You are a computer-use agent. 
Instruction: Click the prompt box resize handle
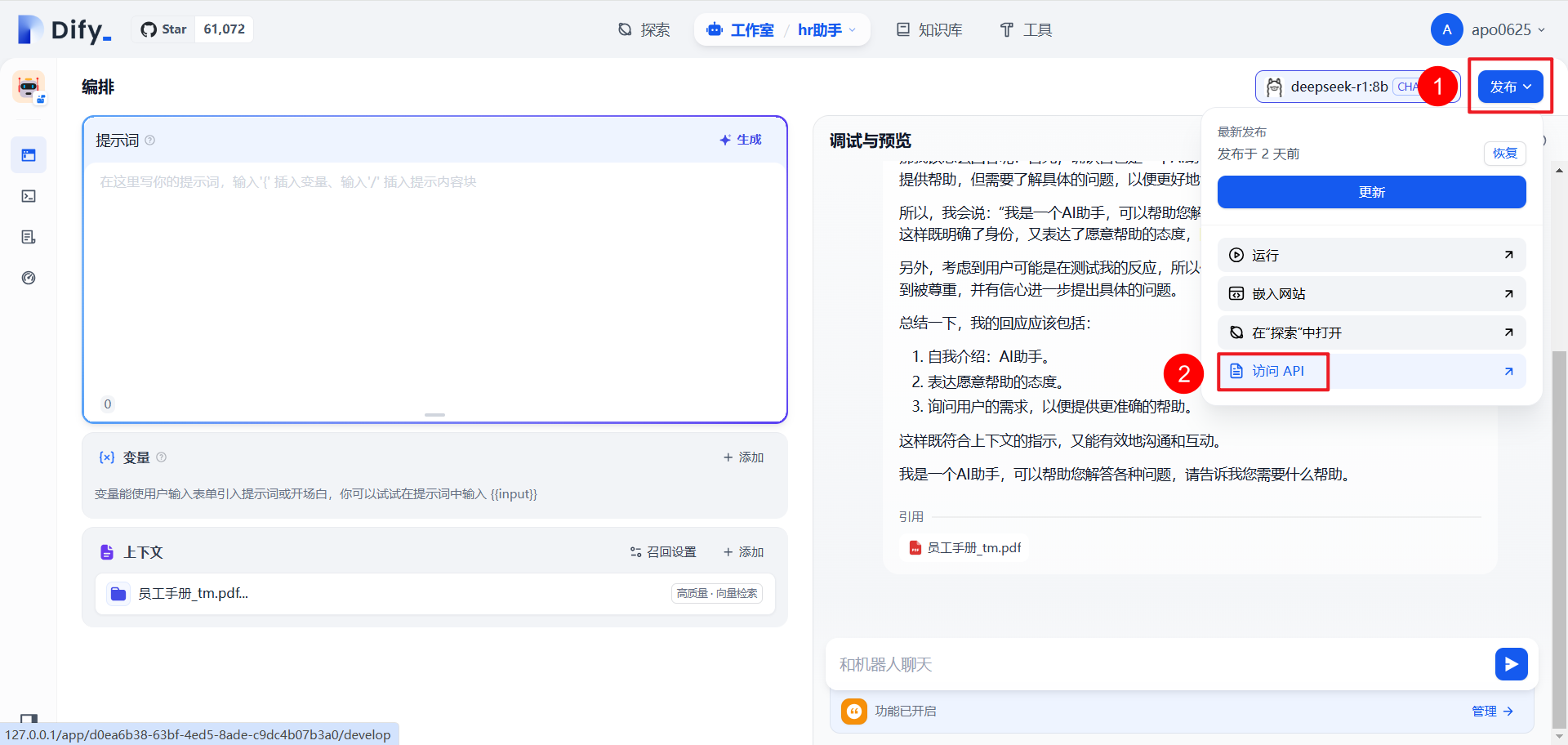(434, 415)
